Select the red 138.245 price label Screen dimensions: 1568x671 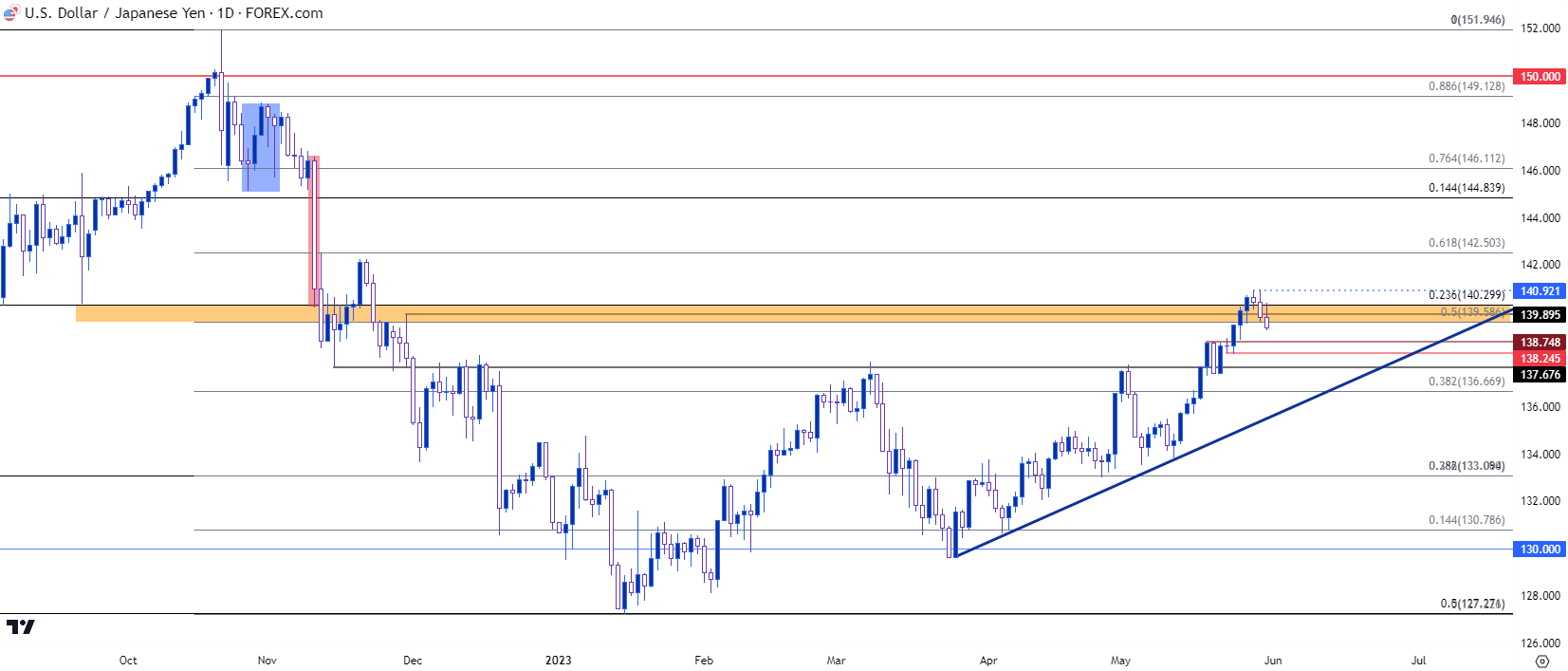point(1540,359)
